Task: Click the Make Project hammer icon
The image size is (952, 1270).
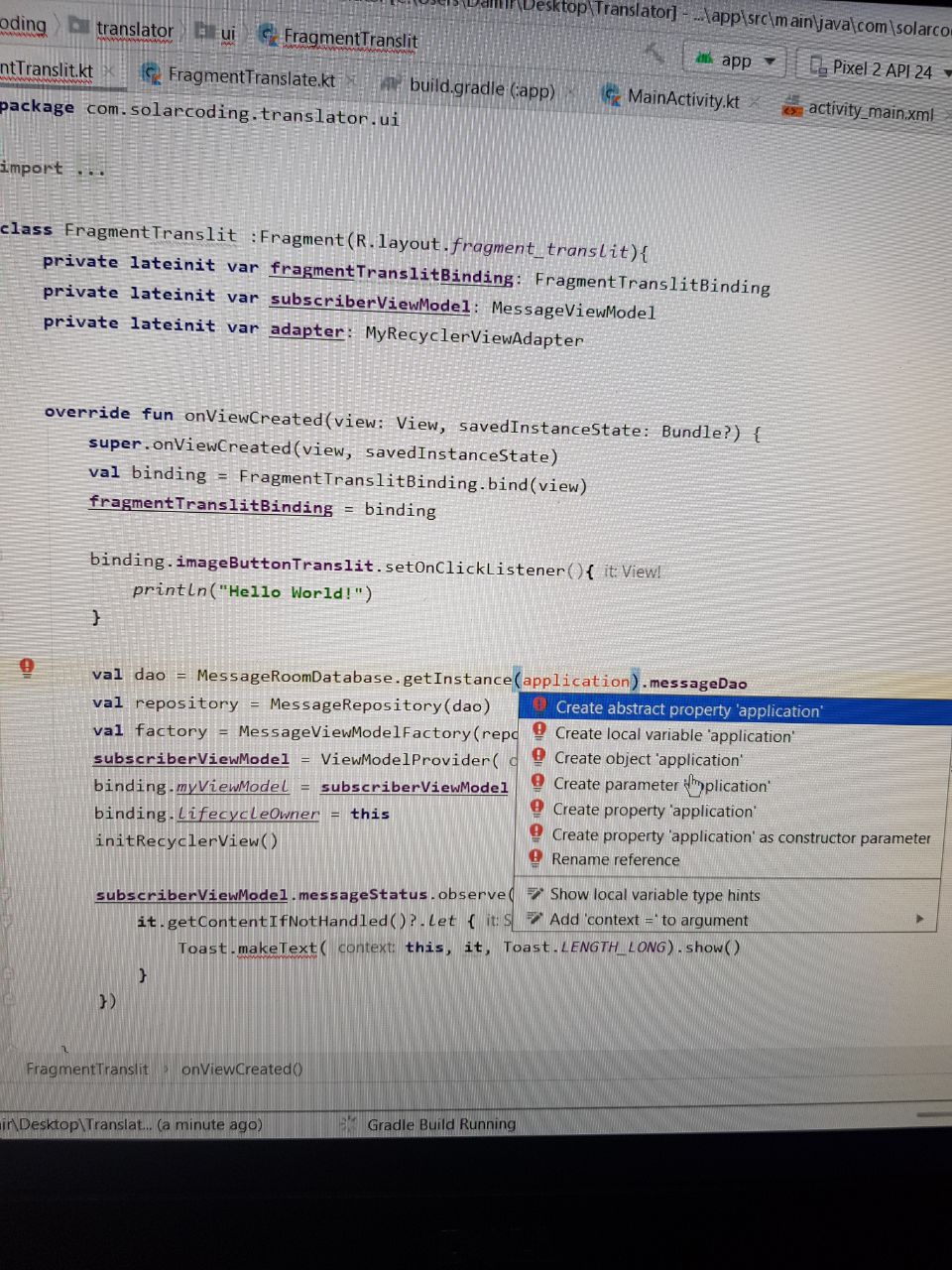Action: 654,52
